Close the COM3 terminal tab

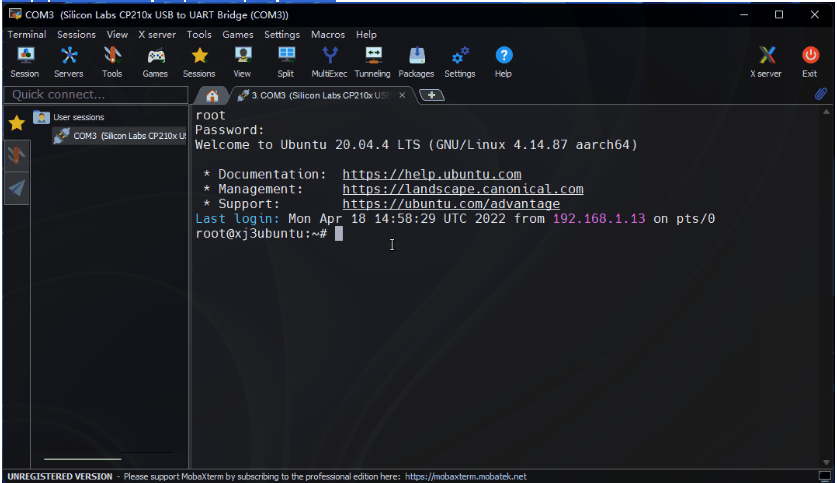(x=402, y=95)
